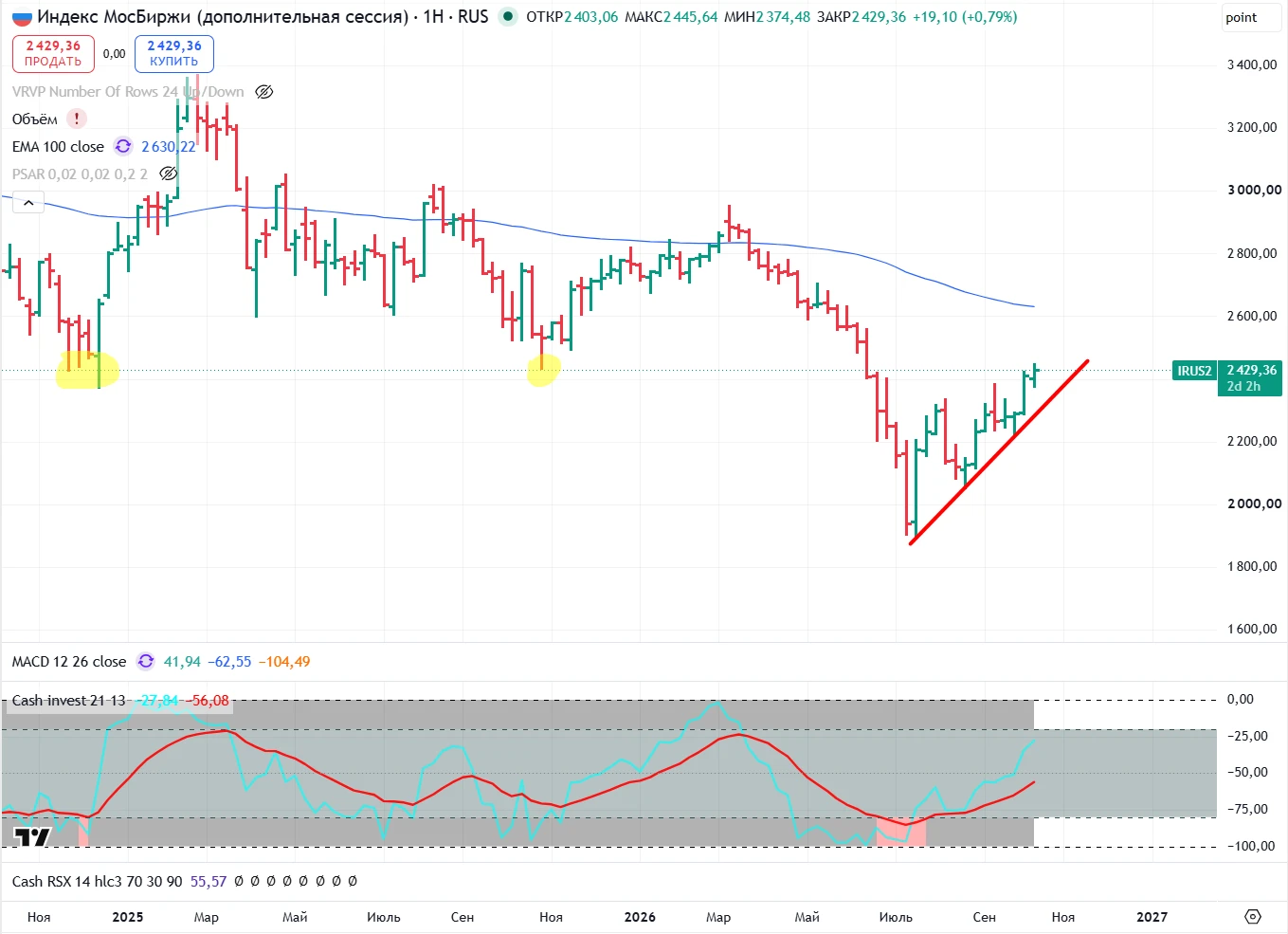Click the red ПРОДАТЬ sell button

click(x=53, y=53)
